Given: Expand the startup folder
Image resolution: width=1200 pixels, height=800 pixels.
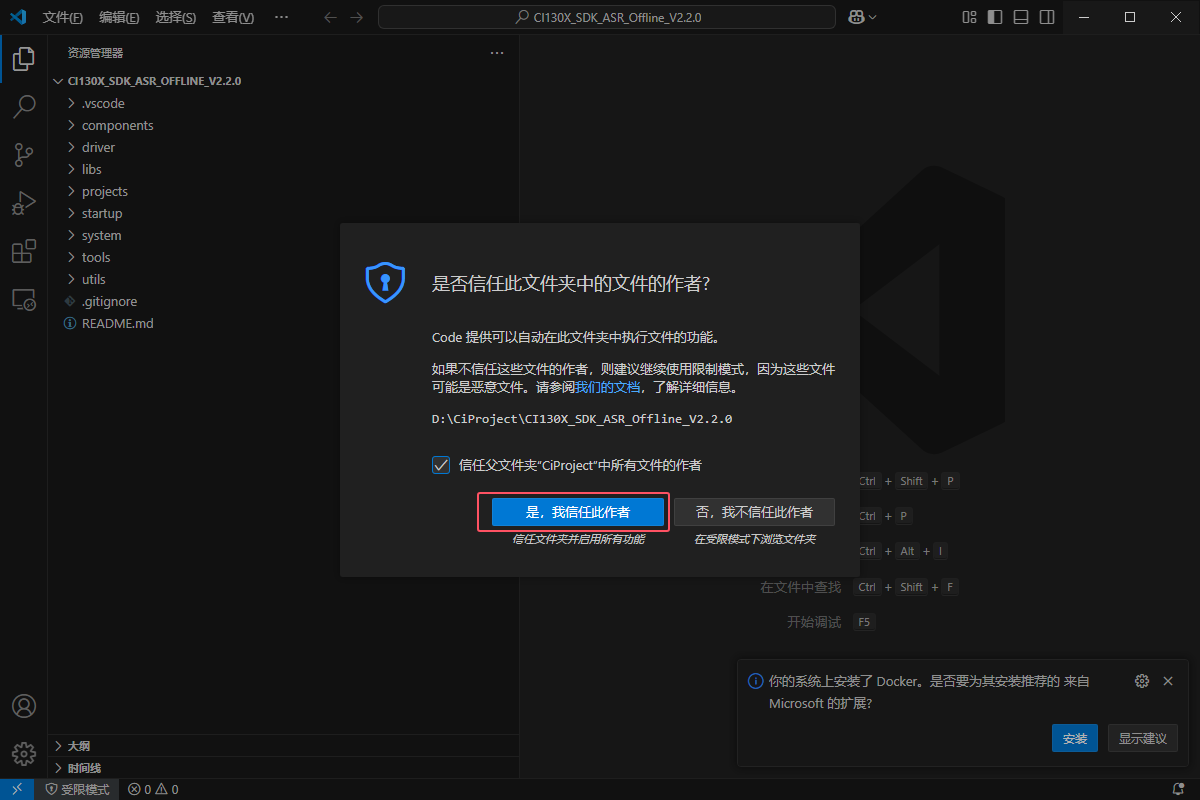Looking at the screenshot, I should [x=285, y=213].
